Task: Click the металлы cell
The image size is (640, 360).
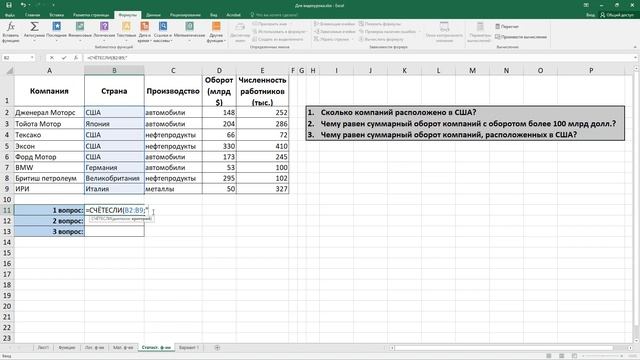Action: 173,189
